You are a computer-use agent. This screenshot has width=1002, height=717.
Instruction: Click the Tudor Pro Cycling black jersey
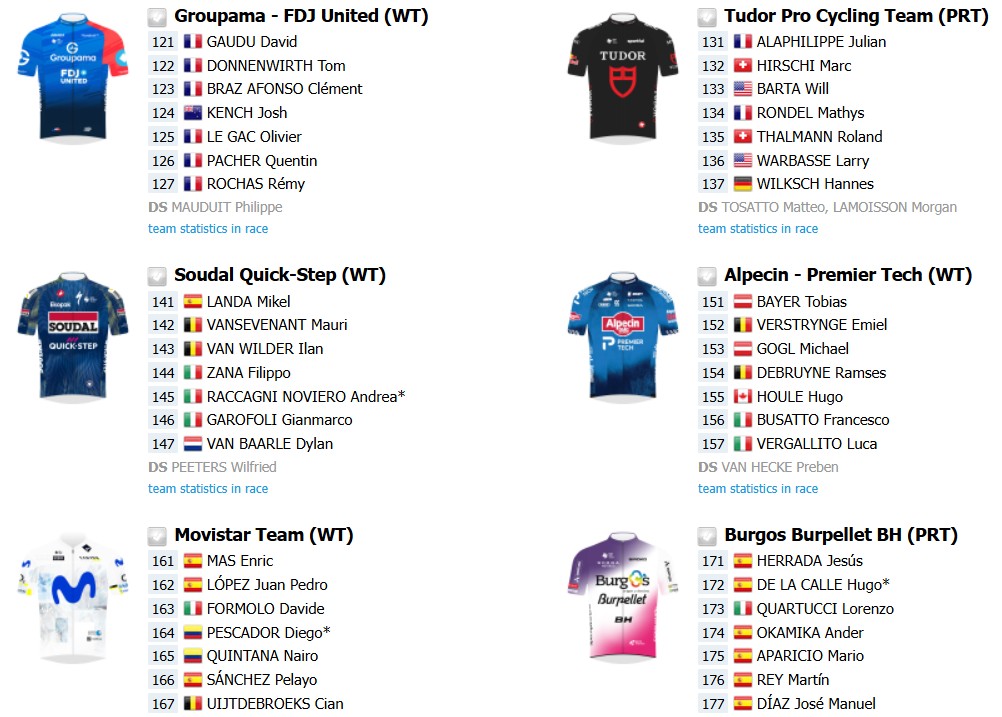click(x=622, y=78)
